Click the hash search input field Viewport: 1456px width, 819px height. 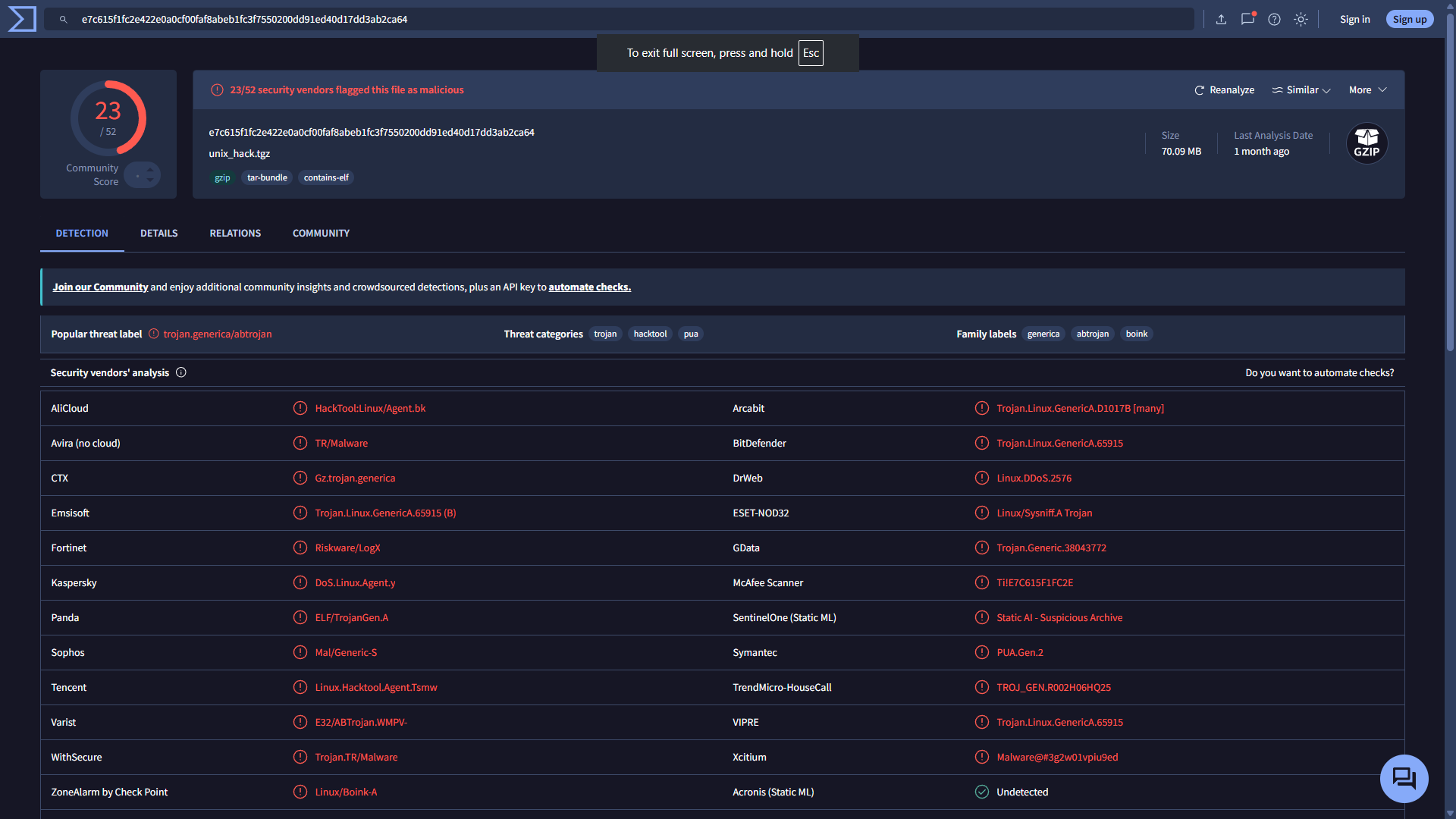pos(619,20)
